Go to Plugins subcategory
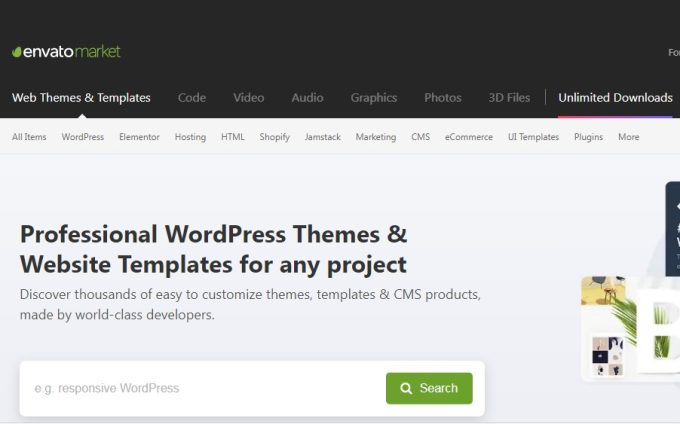The height and width of the screenshot is (424, 680). click(x=588, y=137)
